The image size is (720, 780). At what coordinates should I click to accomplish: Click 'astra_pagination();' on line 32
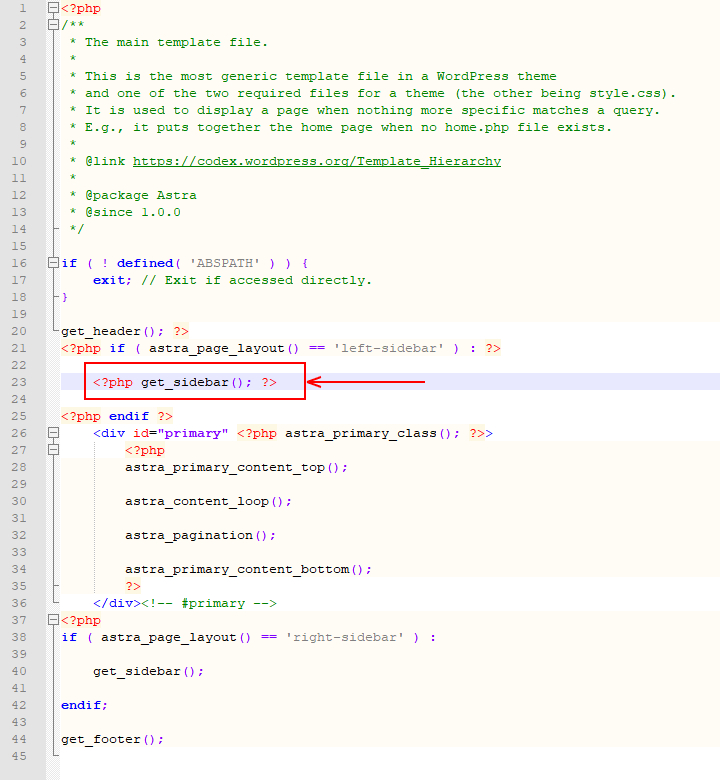pos(201,536)
